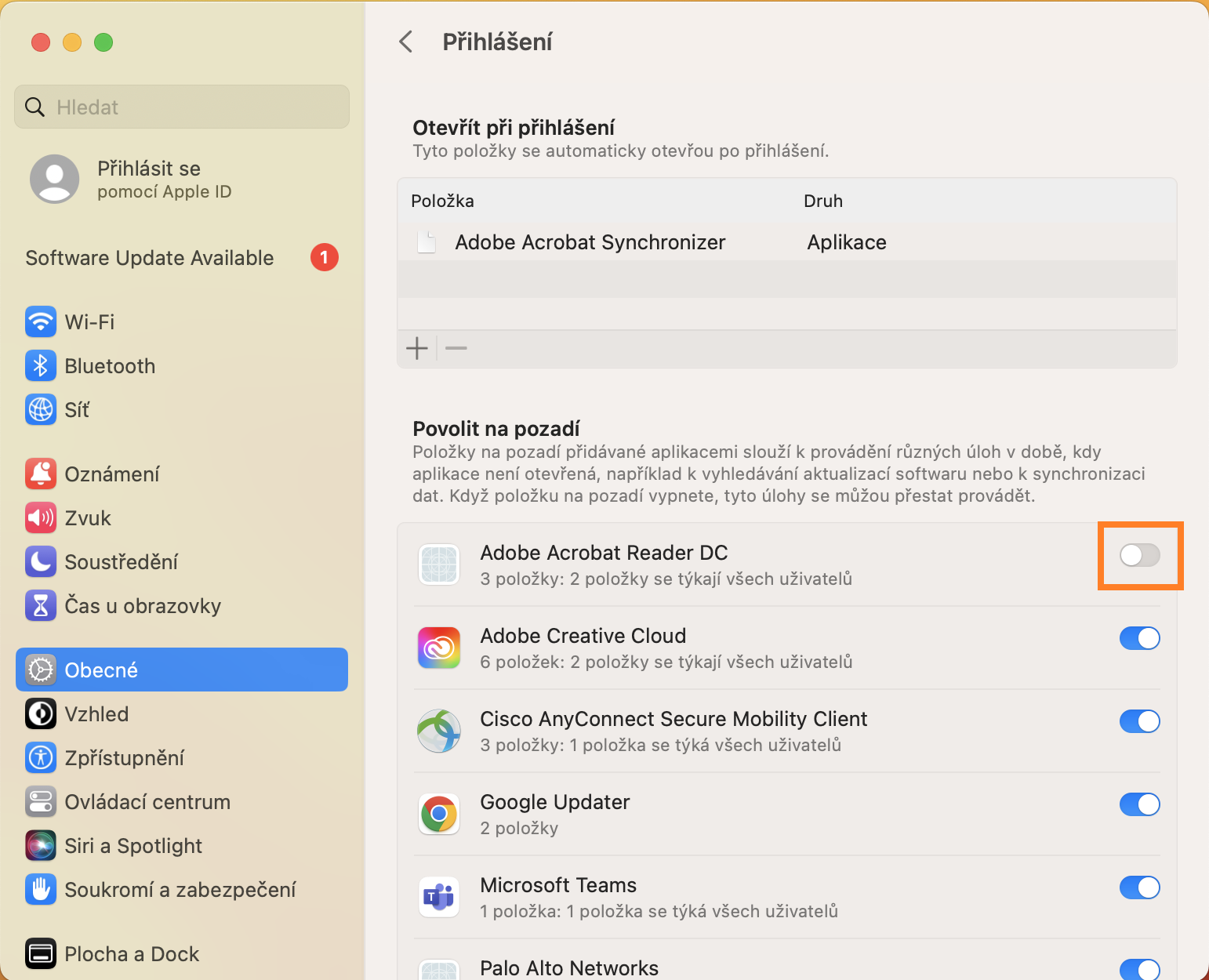Open Soukromí a zabezpečení section
The width and height of the screenshot is (1209, 980).
[x=180, y=889]
